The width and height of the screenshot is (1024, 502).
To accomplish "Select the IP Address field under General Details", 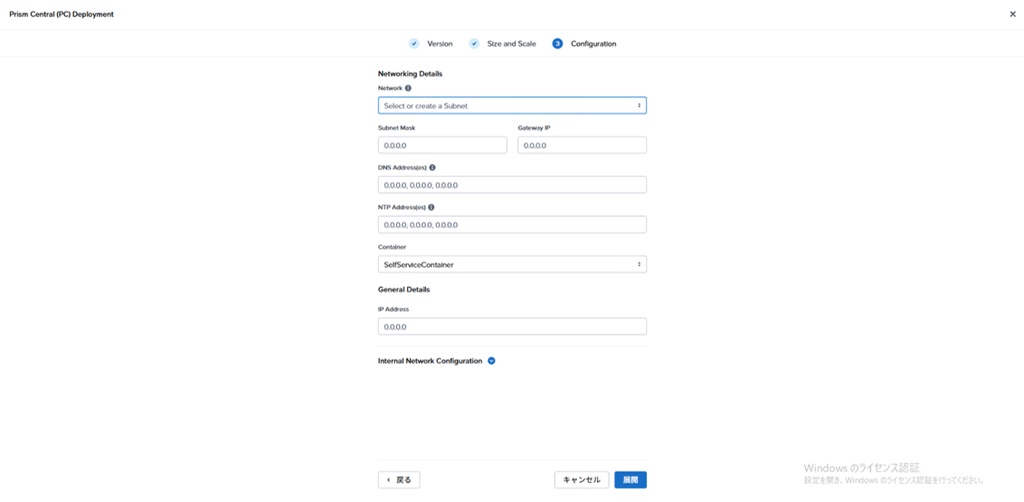I will coord(512,327).
